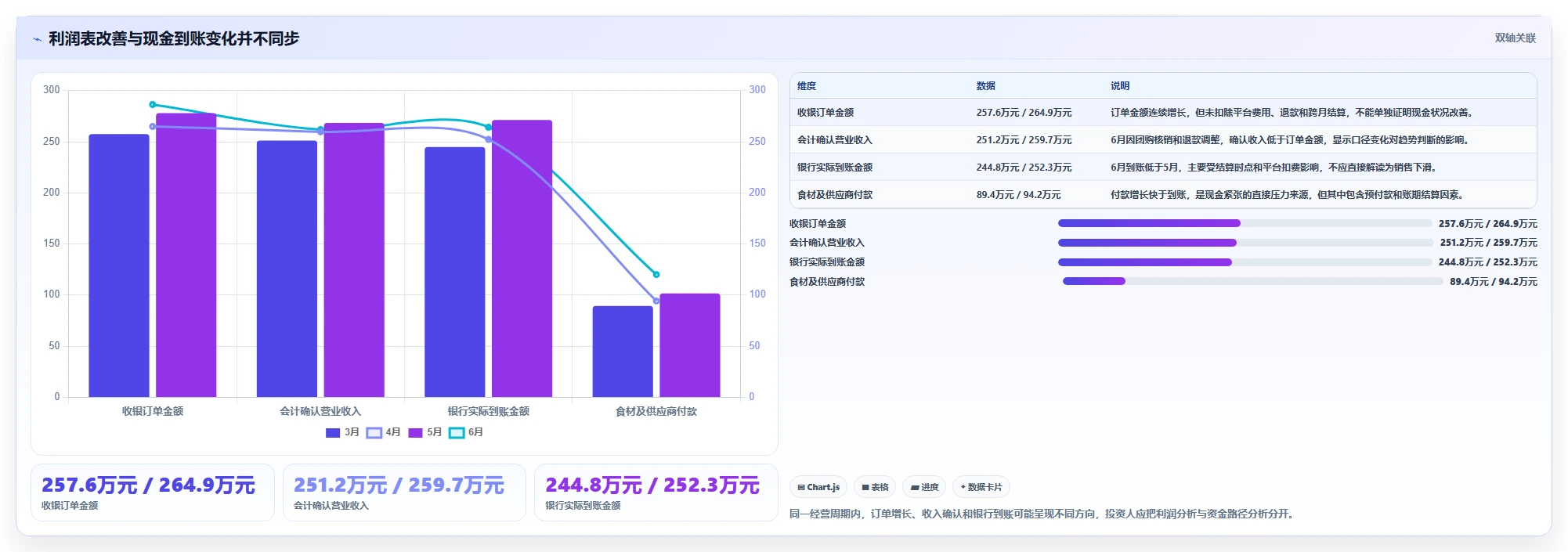Click the 表格 chip
The height and width of the screenshot is (552, 1568).
pos(875,487)
